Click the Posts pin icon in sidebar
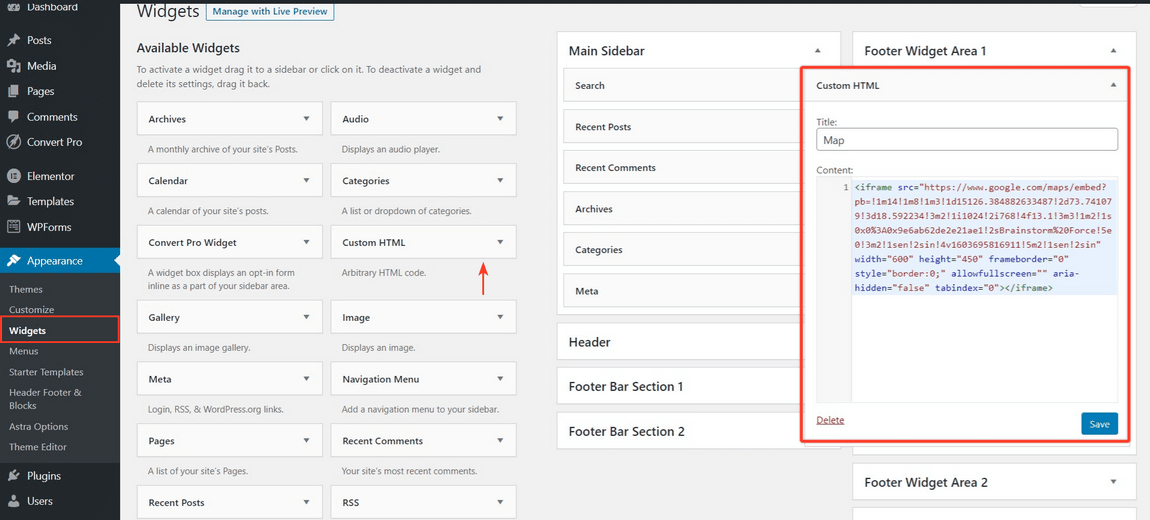The width and height of the screenshot is (1150, 520). (13, 40)
